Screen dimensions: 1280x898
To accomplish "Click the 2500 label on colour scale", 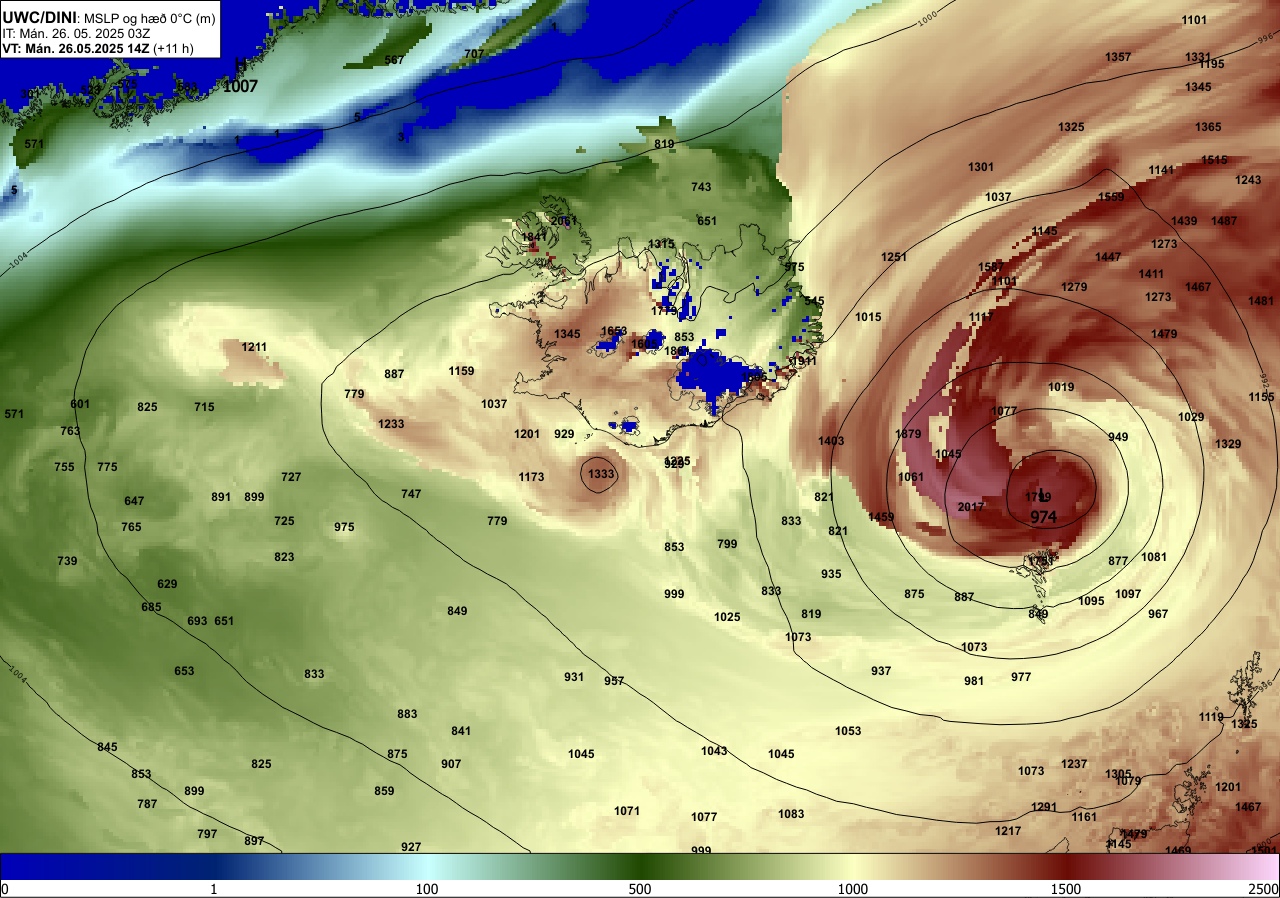I will click(x=1263, y=889).
